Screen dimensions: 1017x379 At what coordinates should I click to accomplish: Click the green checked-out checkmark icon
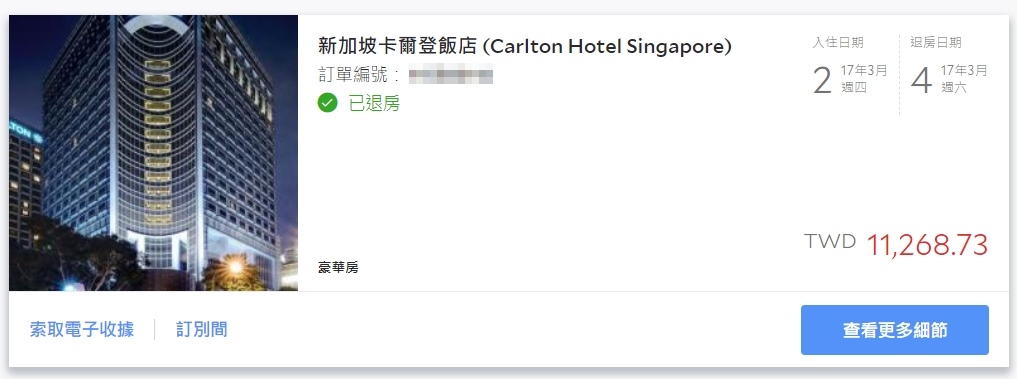[x=328, y=103]
